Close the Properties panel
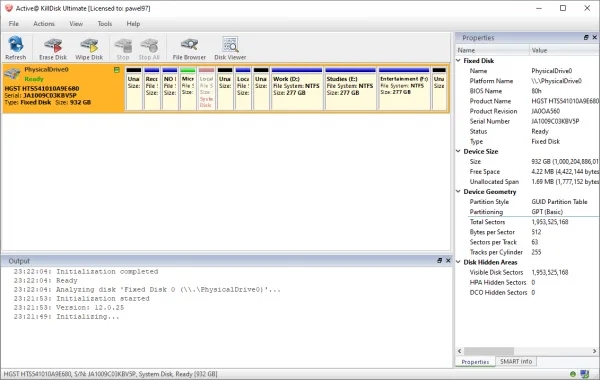The height and width of the screenshot is (380, 600). click(594, 38)
